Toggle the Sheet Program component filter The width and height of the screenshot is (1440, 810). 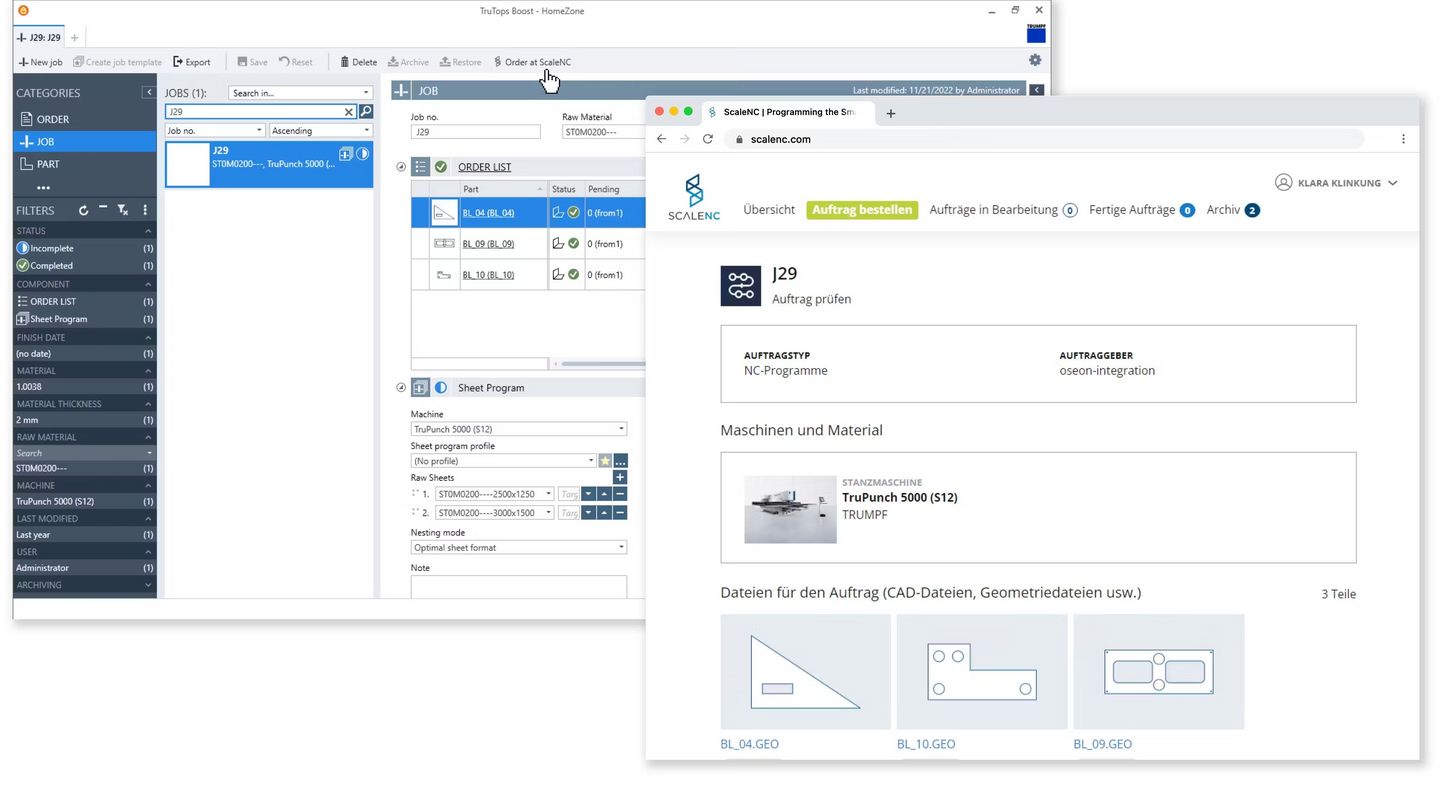point(58,319)
